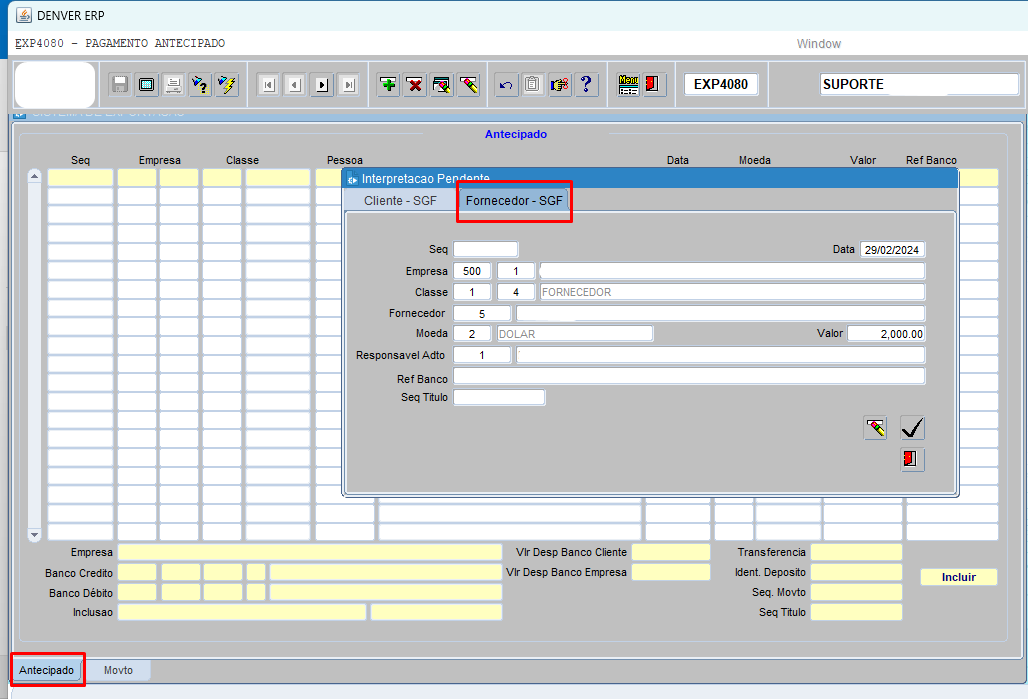Viewport: 1028px width, 699px height.
Task: Close the Interpretacao Pendente dialog via door icon
Action: [913, 459]
